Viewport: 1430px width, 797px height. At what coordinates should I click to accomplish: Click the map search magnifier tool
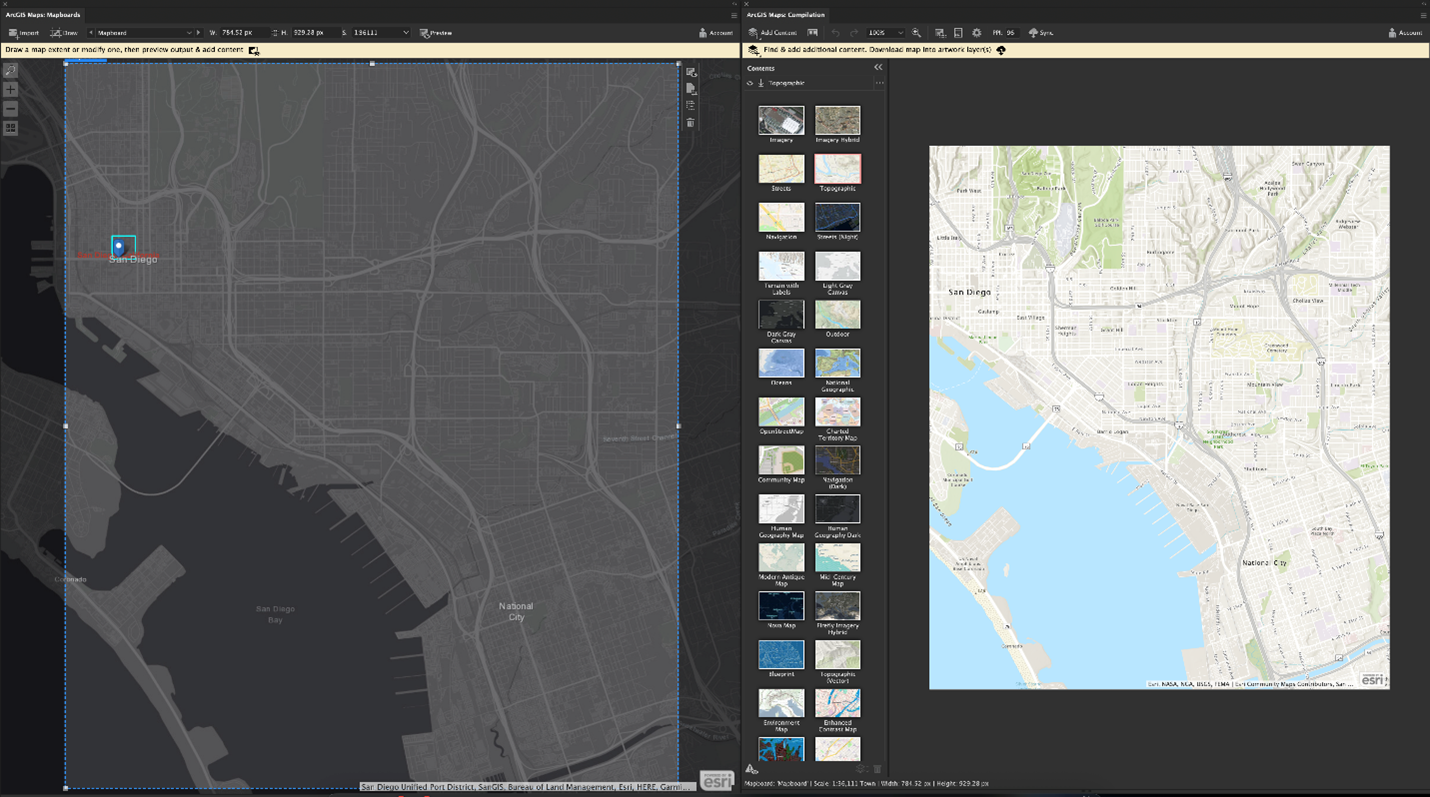(x=10, y=71)
